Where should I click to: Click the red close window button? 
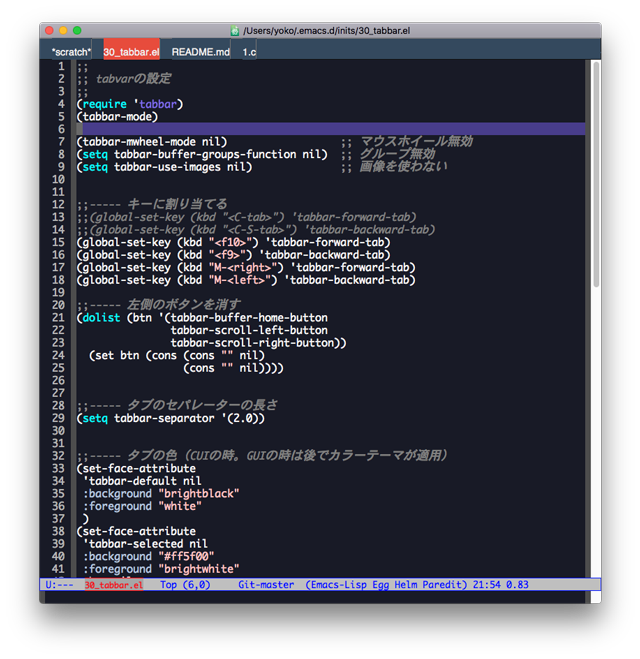pos(49,30)
